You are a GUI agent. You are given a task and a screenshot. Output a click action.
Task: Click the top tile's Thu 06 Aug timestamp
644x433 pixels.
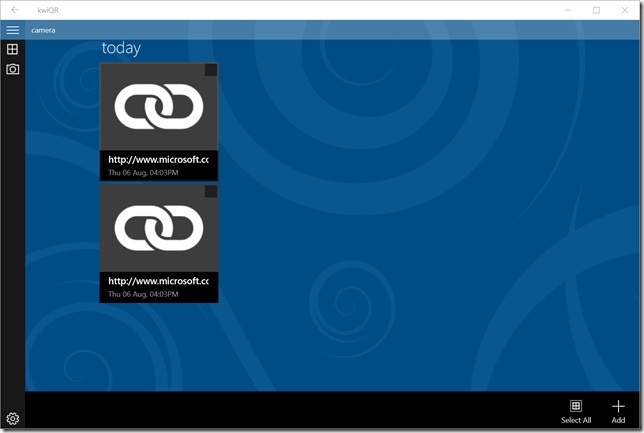tap(143, 173)
